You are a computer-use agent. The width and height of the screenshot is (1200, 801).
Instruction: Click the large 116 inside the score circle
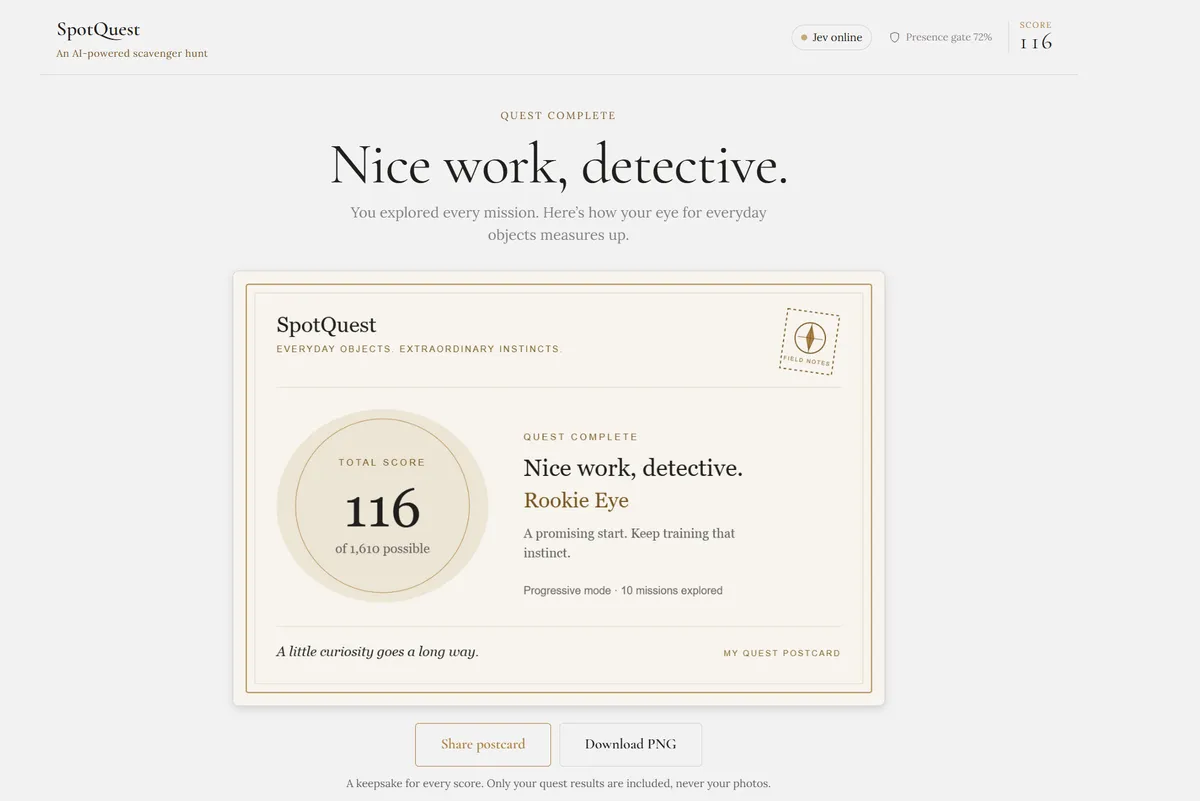(382, 509)
